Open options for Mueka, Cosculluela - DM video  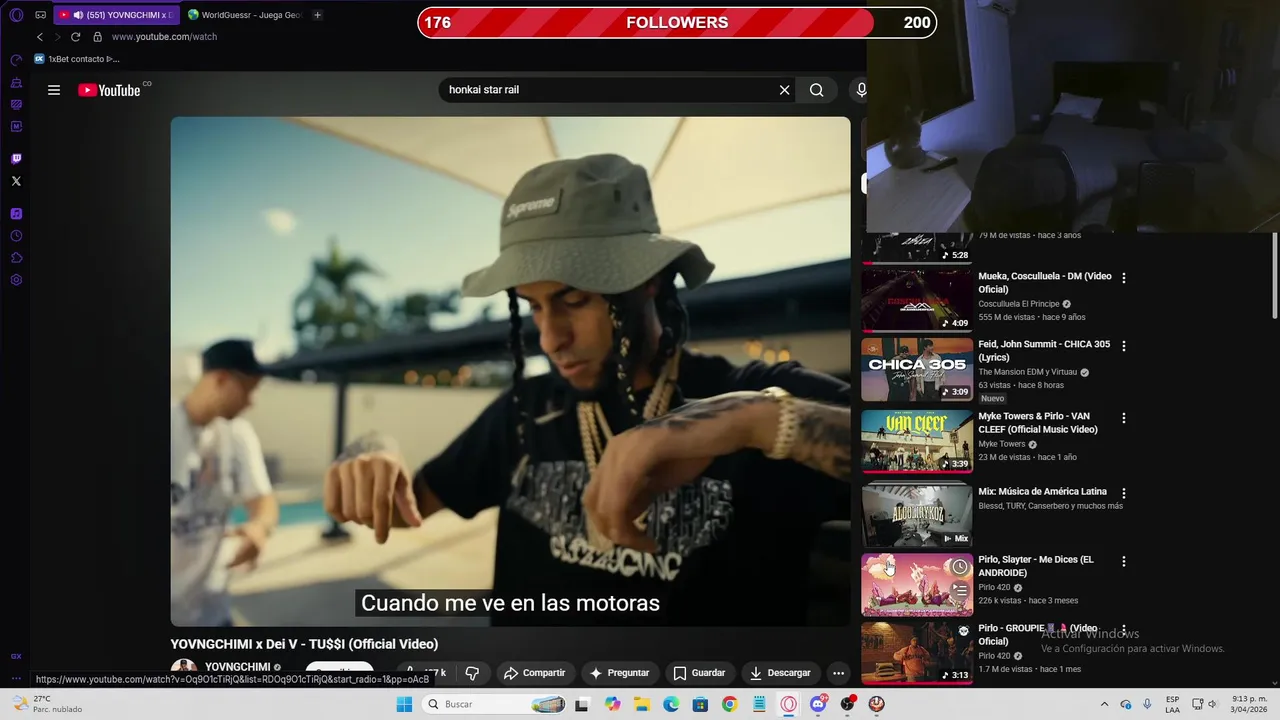click(1123, 278)
